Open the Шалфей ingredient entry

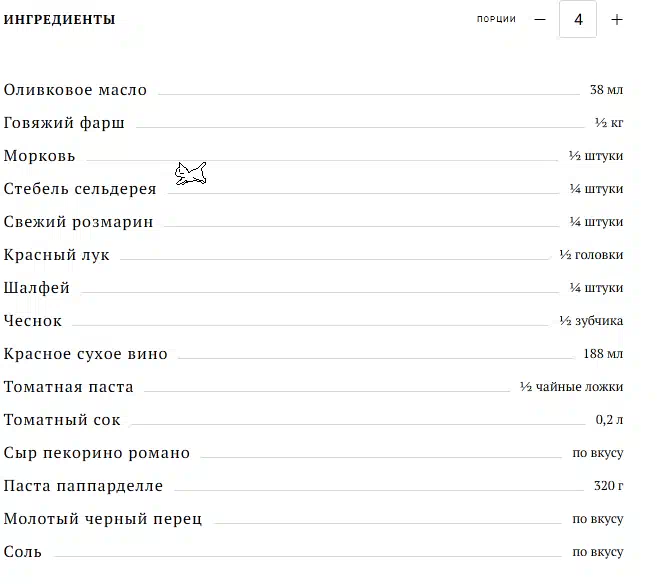tap(37, 288)
